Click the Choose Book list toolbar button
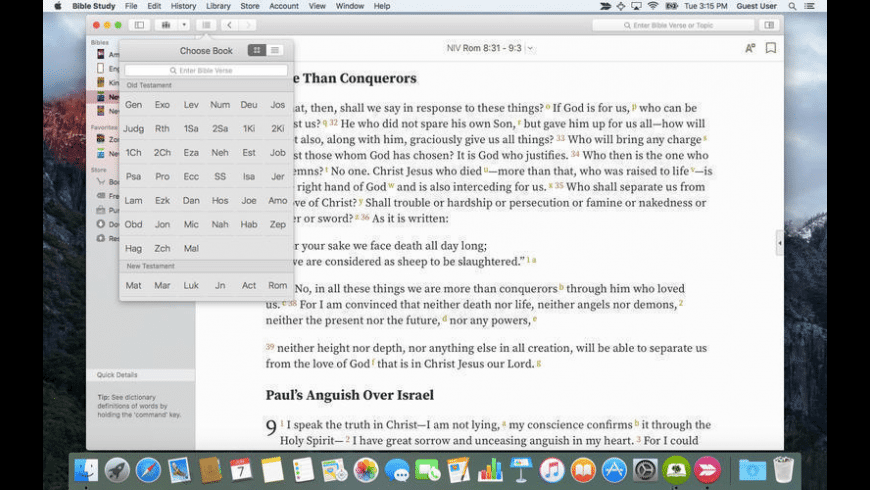This screenshot has width=870, height=490. (x=206, y=25)
